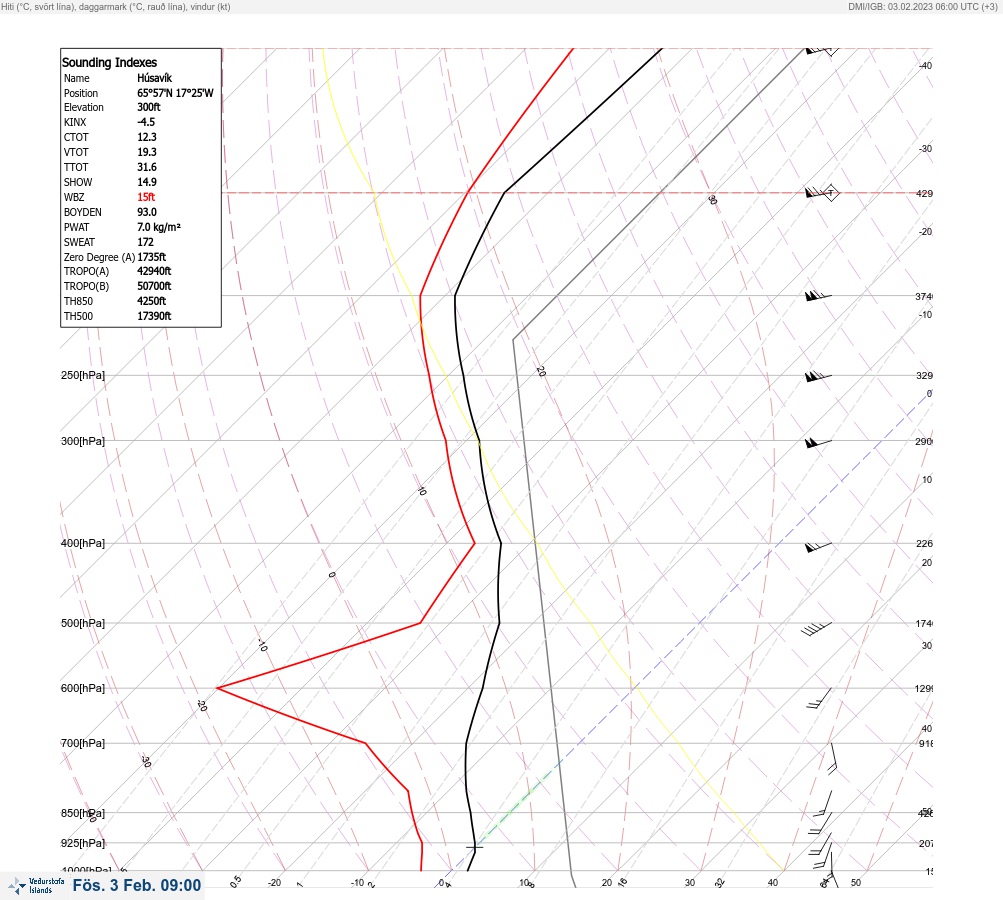Click the 500[hPa] pressure label
This screenshot has width=1003, height=900.
(x=83, y=624)
